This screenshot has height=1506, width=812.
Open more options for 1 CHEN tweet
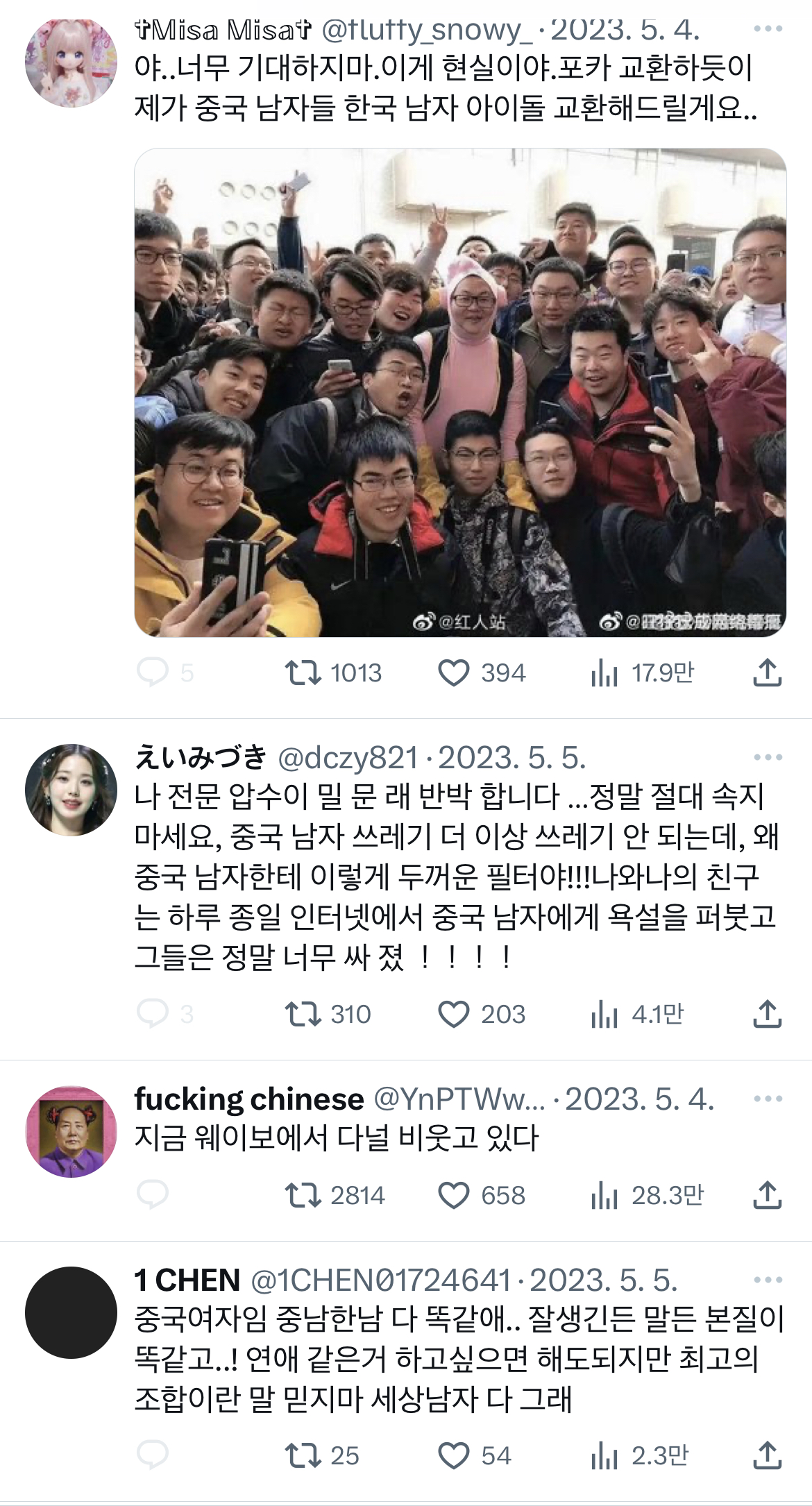tap(768, 1280)
